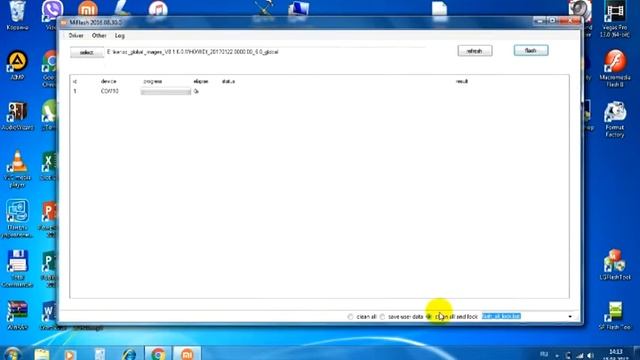Viewport: 640px width, 360px height.
Task: Click the Windows Start orb
Action: [12, 354]
